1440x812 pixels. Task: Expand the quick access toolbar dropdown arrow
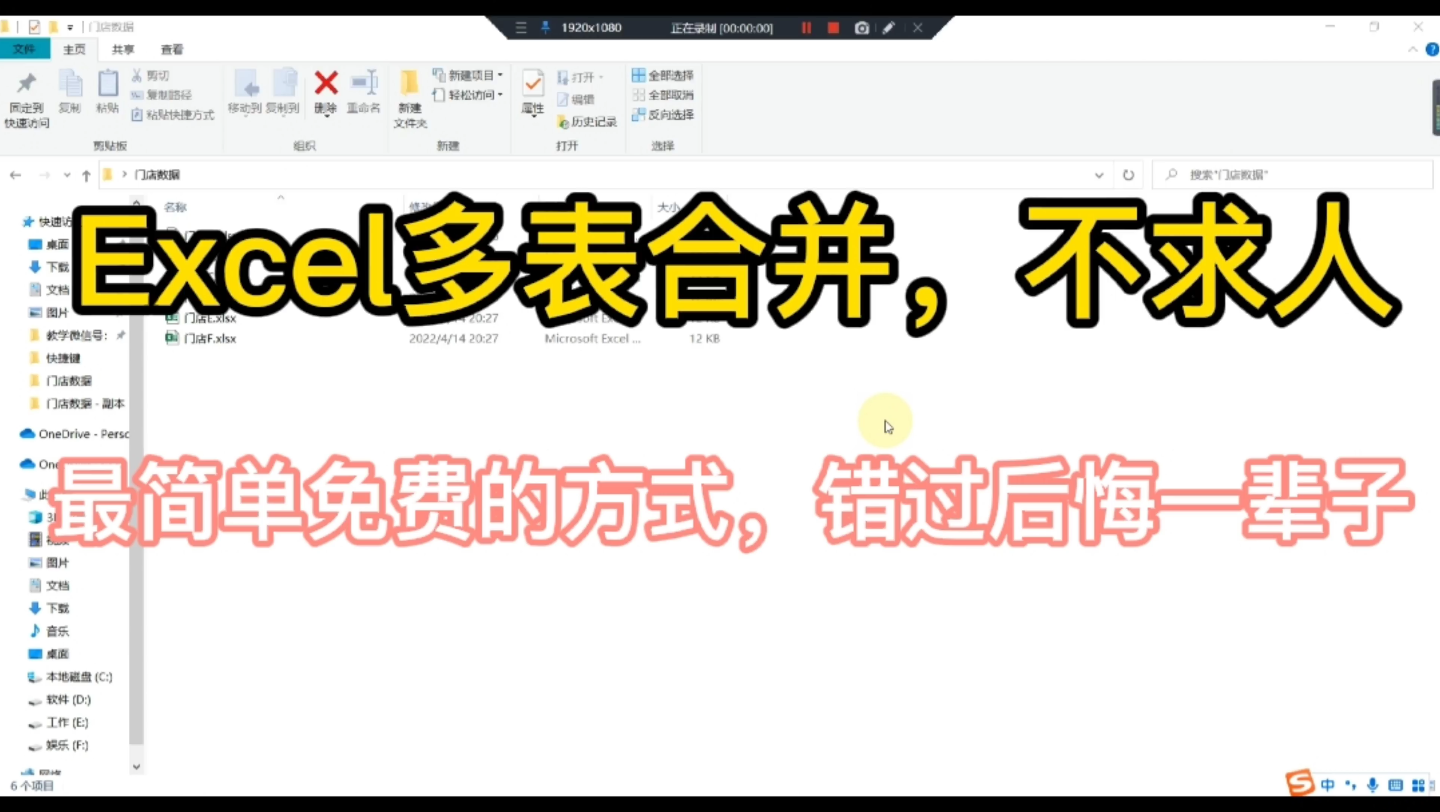[x=70, y=27]
